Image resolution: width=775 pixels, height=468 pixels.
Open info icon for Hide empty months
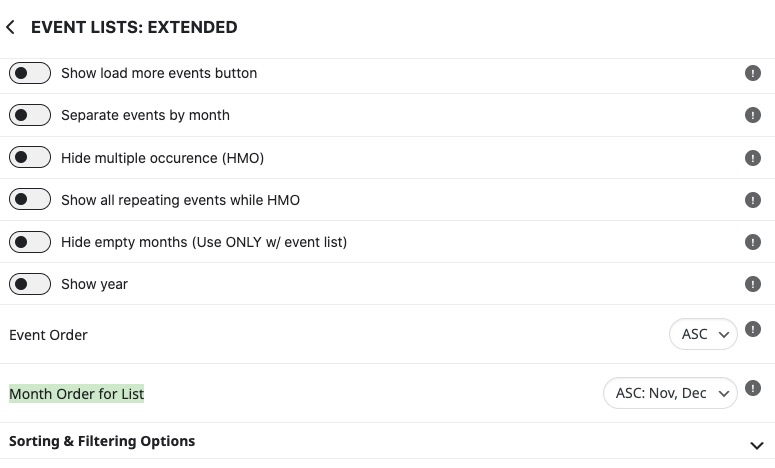752,242
